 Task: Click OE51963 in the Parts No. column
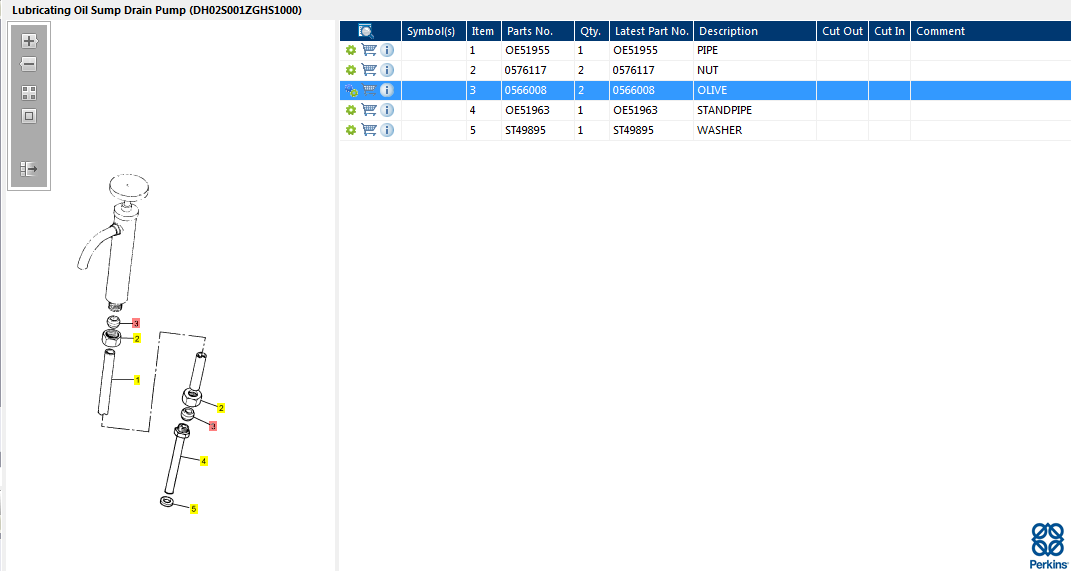click(527, 110)
